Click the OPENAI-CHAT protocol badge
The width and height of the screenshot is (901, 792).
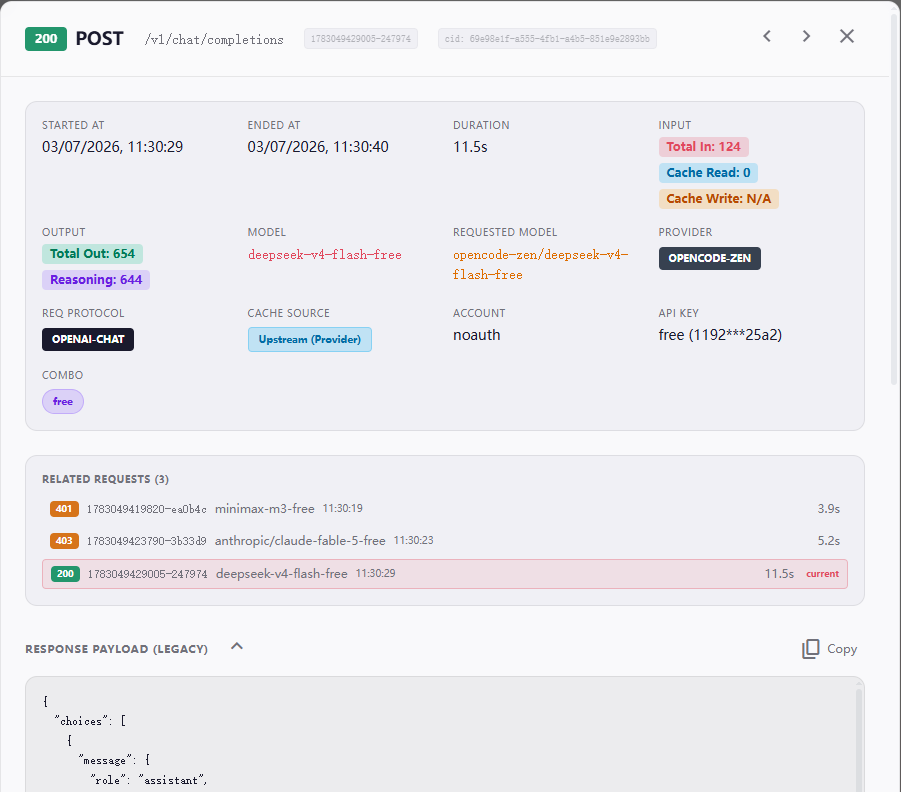tap(88, 340)
